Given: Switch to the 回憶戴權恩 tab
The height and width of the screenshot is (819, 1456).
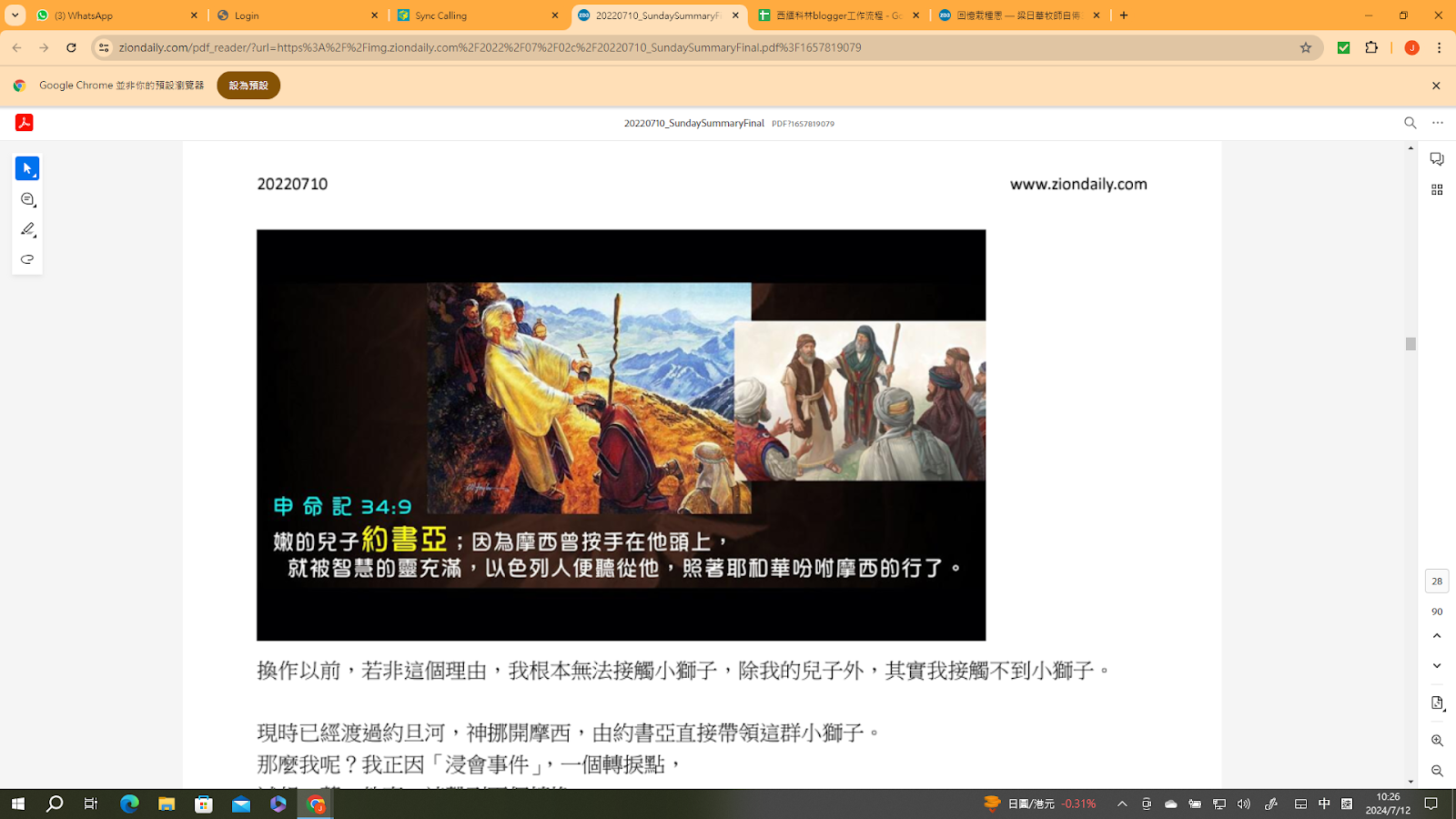Looking at the screenshot, I should pyautogui.click(x=1020, y=15).
